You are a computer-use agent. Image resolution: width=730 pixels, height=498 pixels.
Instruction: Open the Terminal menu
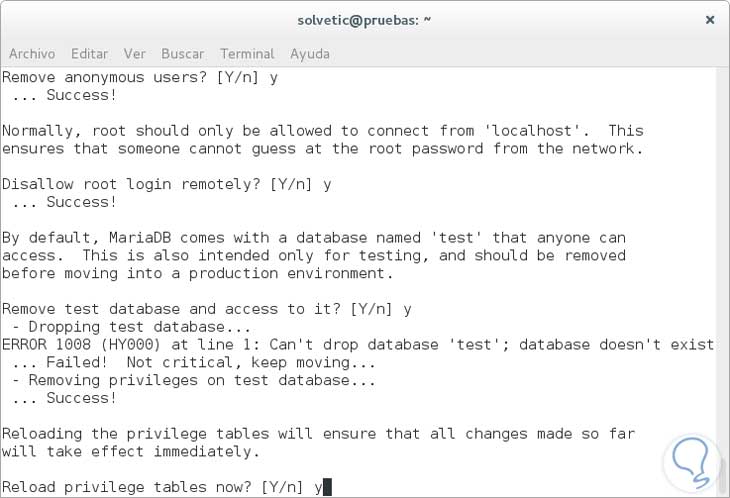(247, 53)
